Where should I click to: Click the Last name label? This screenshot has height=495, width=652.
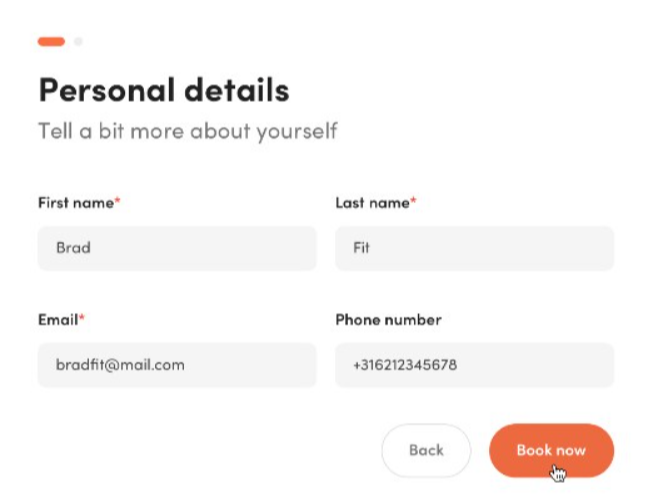(373, 203)
